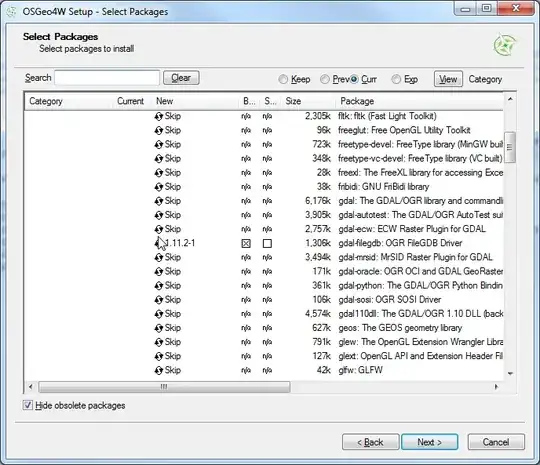Screen dimensions: 540x465
Task: Select fribidi: GNU FriBidi library text
Action: tap(384, 187)
